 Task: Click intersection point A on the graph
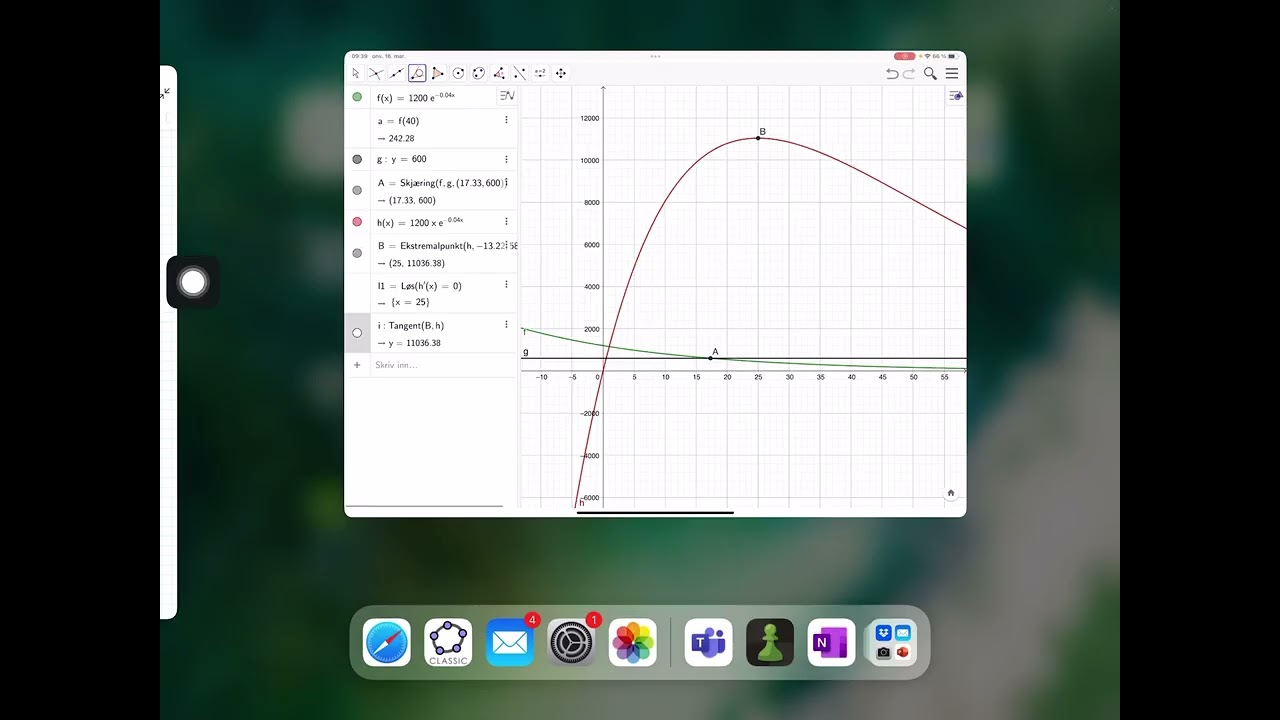point(711,358)
